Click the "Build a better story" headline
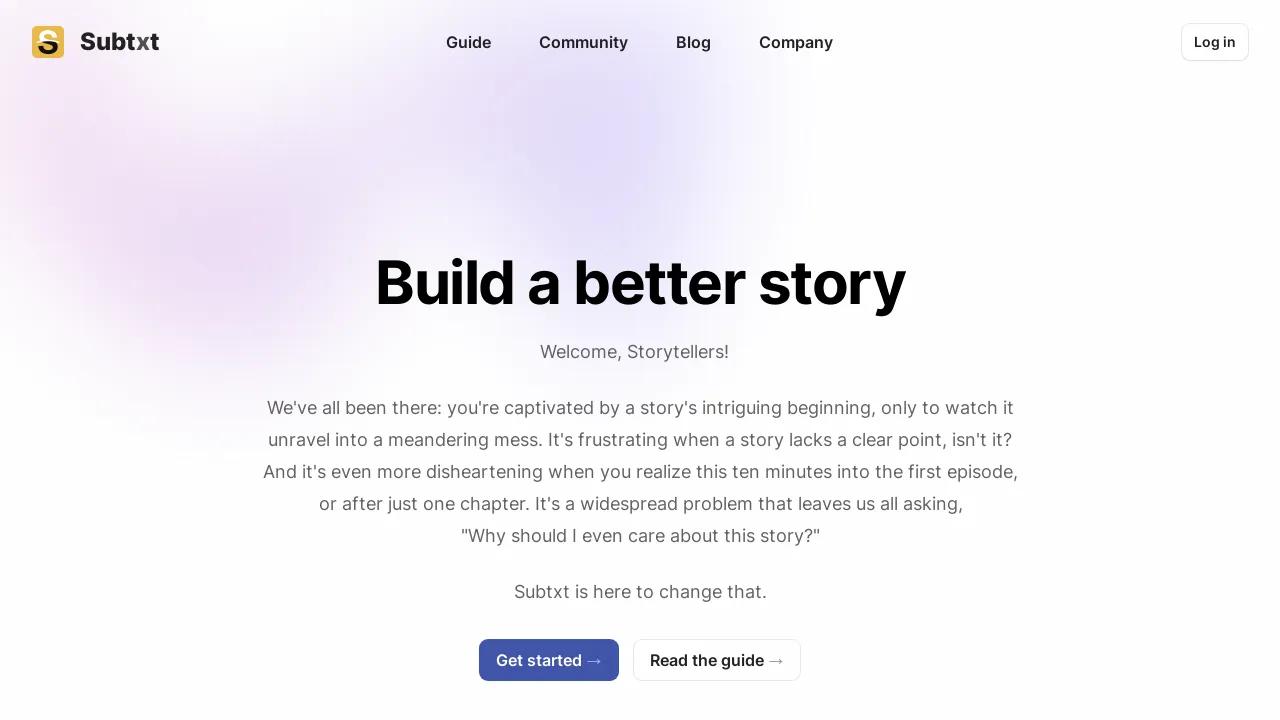Image resolution: width=1280 pixels, height=720 pixels. (640, 283)
